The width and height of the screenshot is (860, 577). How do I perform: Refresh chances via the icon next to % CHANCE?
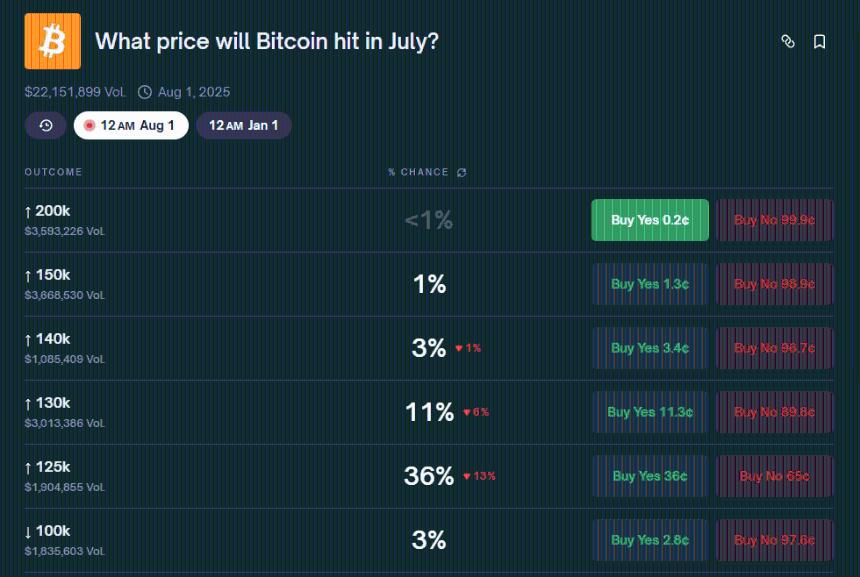460,172
